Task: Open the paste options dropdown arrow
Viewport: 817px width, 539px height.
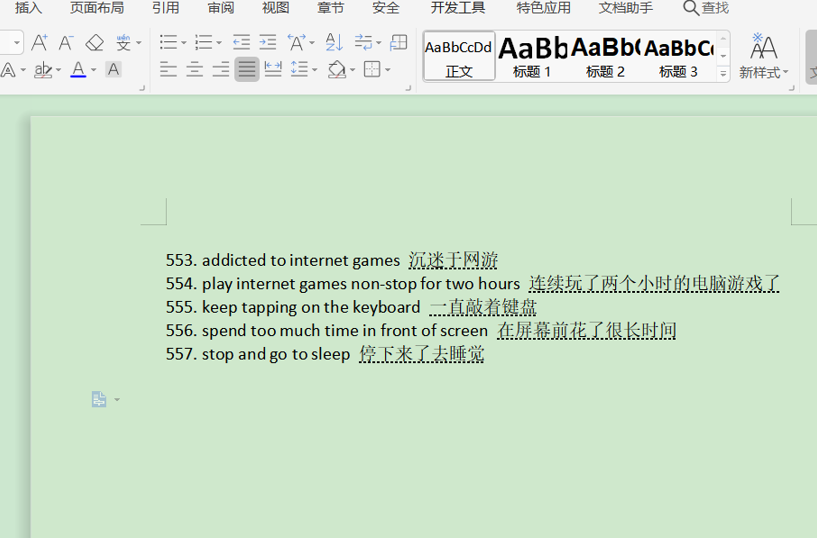Action: (117, 400)
